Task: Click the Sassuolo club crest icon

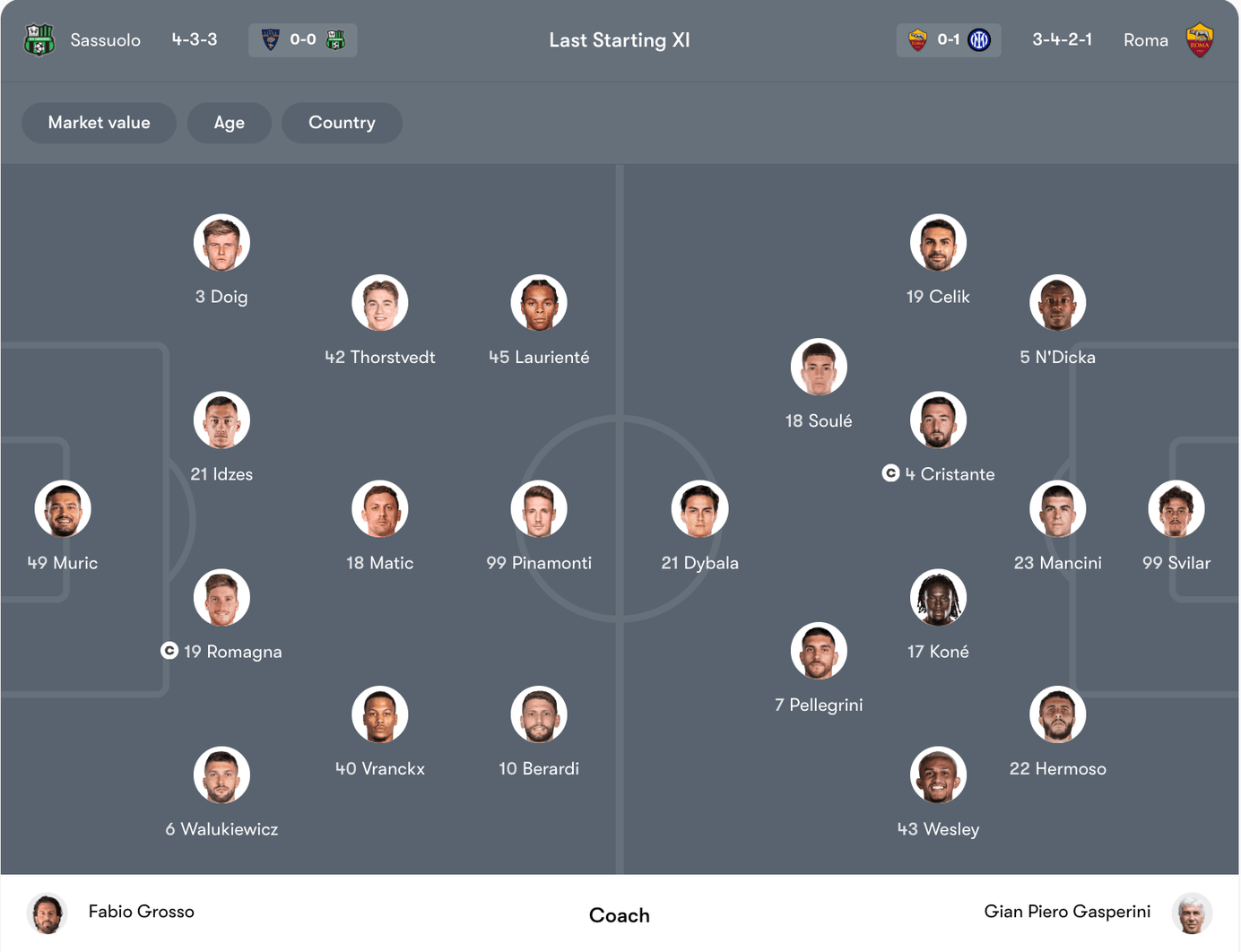Action: click(39, 40)
